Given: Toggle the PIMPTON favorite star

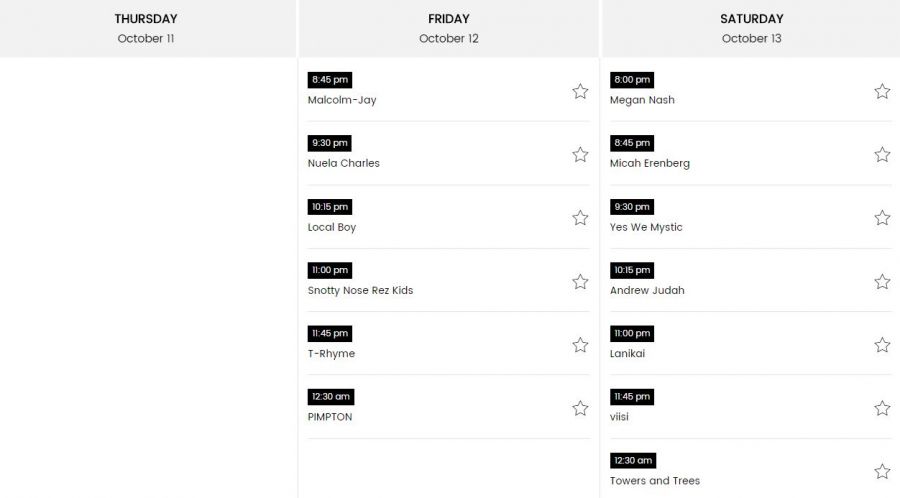Looking at the screenshot, I should [x=580, y=408].
